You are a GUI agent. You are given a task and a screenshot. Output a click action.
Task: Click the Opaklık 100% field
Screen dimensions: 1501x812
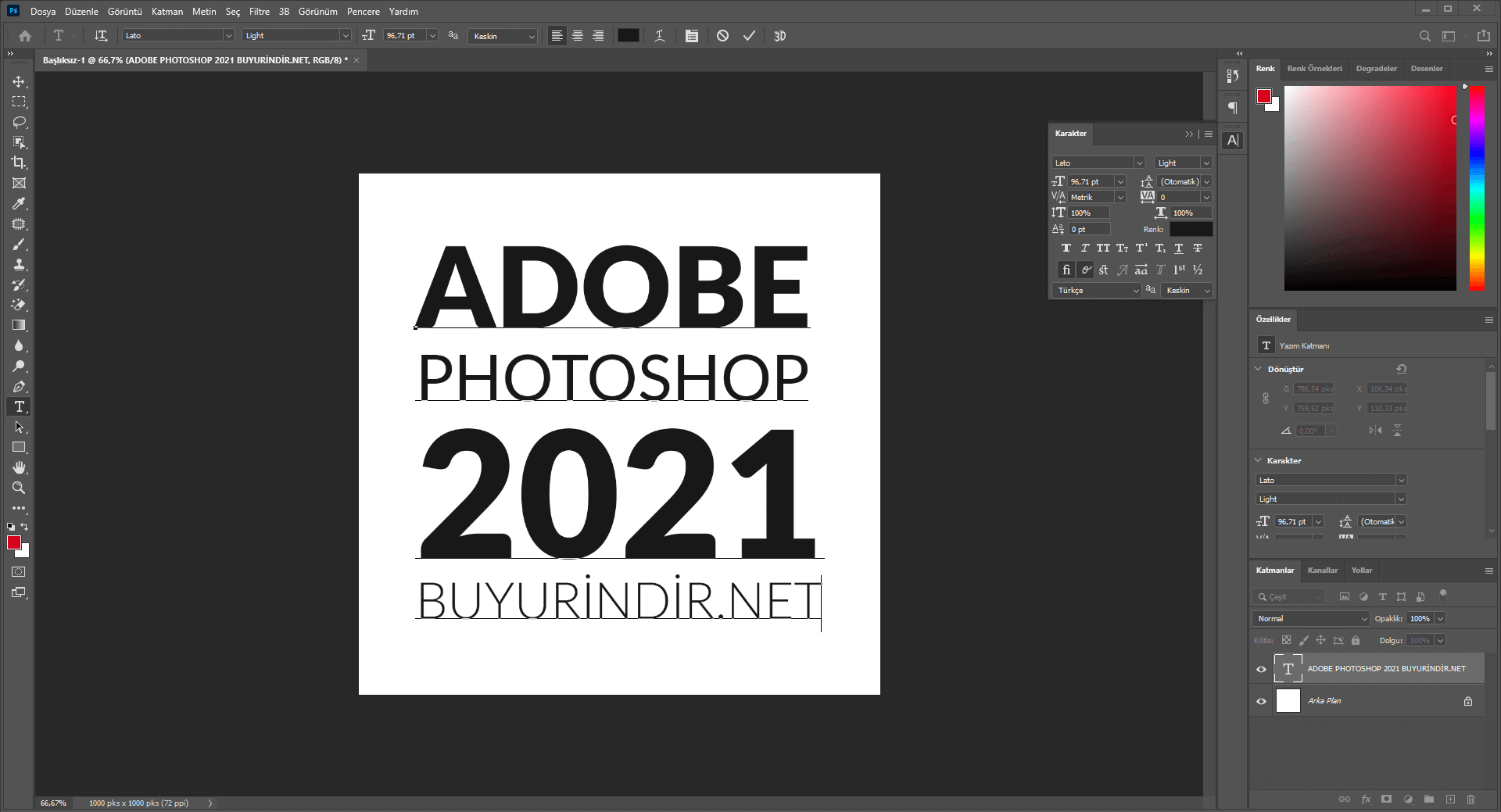pos(1420,618)
